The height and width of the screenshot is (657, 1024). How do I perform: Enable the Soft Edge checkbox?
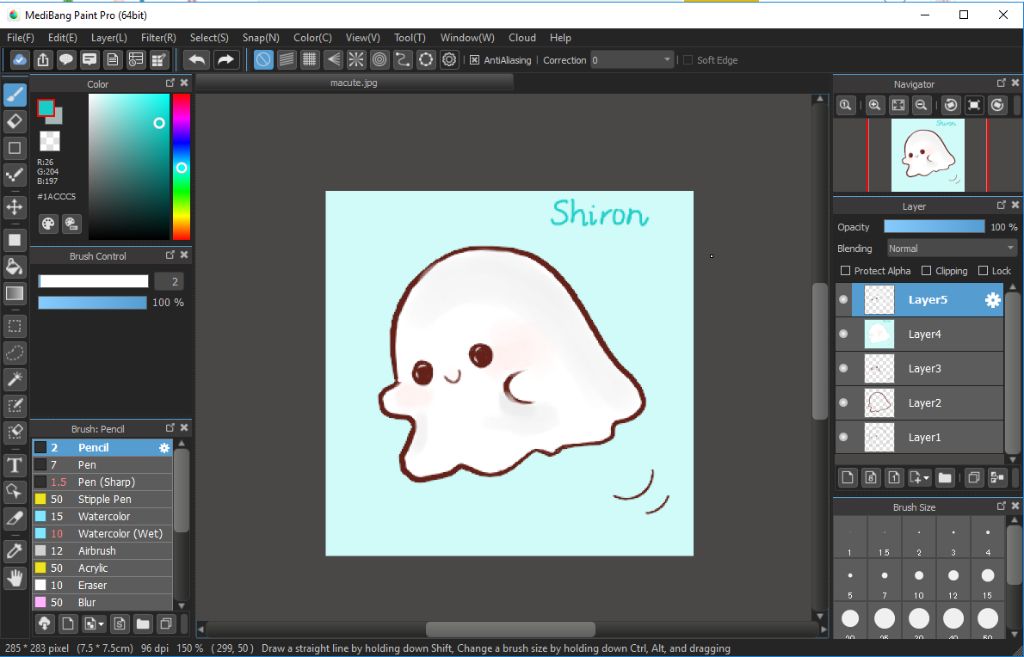(x=688, y=60)
